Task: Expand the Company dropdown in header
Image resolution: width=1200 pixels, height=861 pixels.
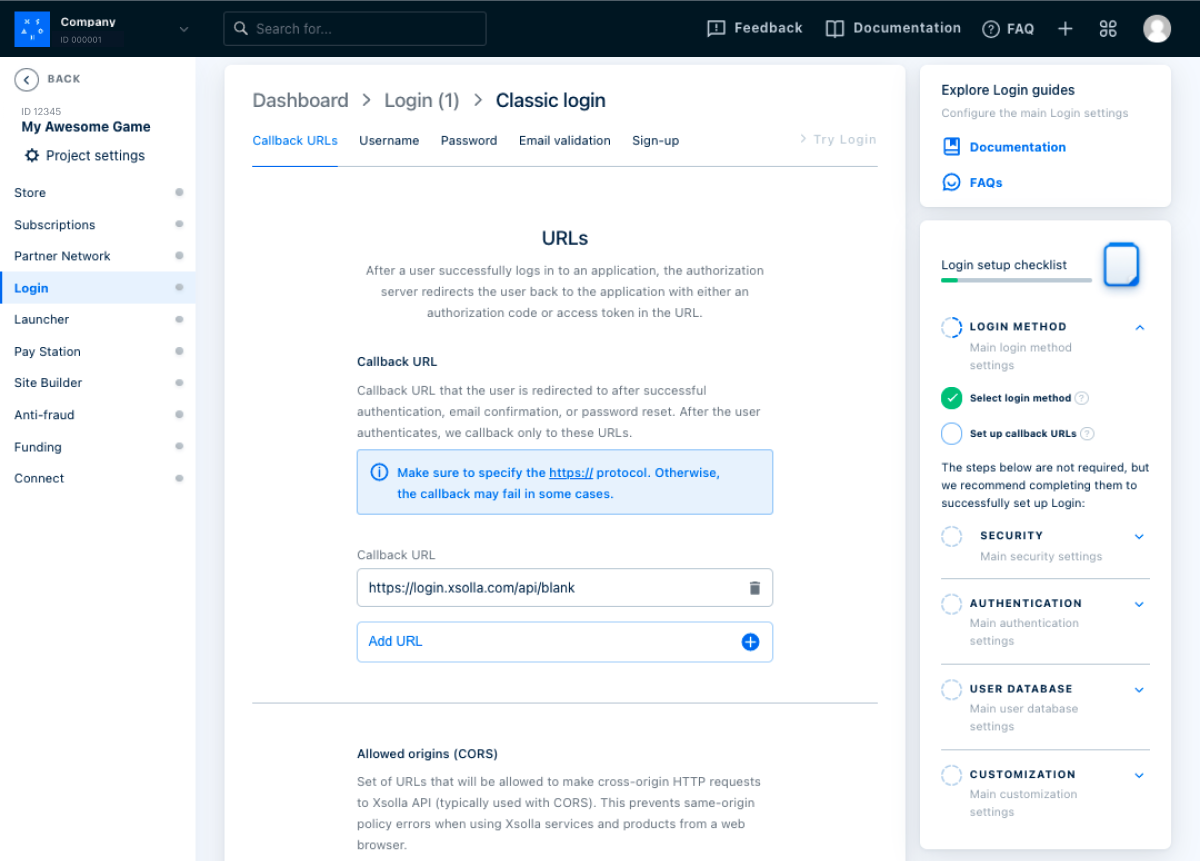Action: pyautogui.click(x=184, y=29)
